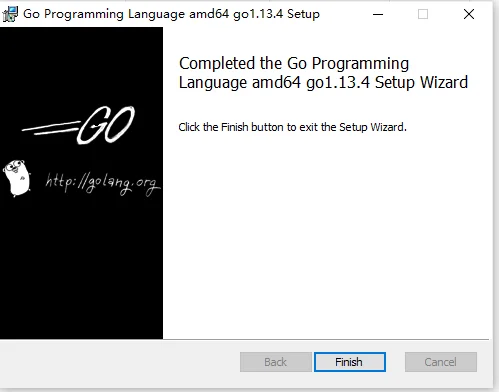Click the grayed-out Back button

pos(276,362)
